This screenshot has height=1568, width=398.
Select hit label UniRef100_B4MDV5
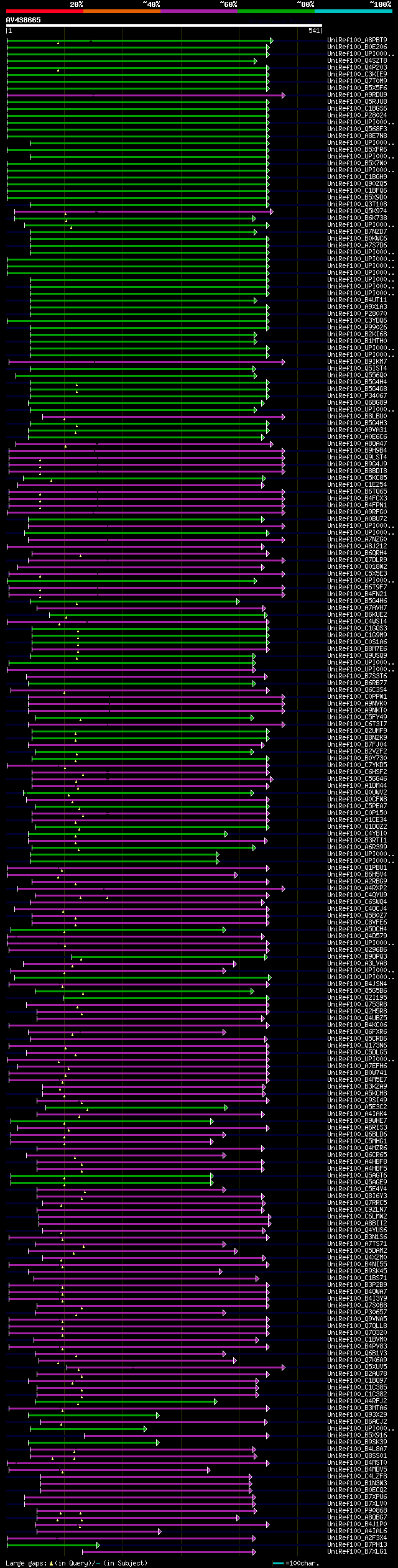[357, 1470]
